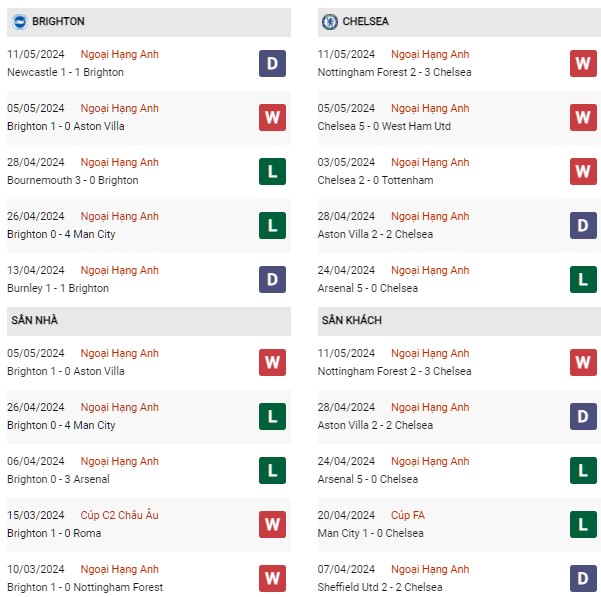Click the D badge for Newcastle 1-1 Brighton

(272, 64)
